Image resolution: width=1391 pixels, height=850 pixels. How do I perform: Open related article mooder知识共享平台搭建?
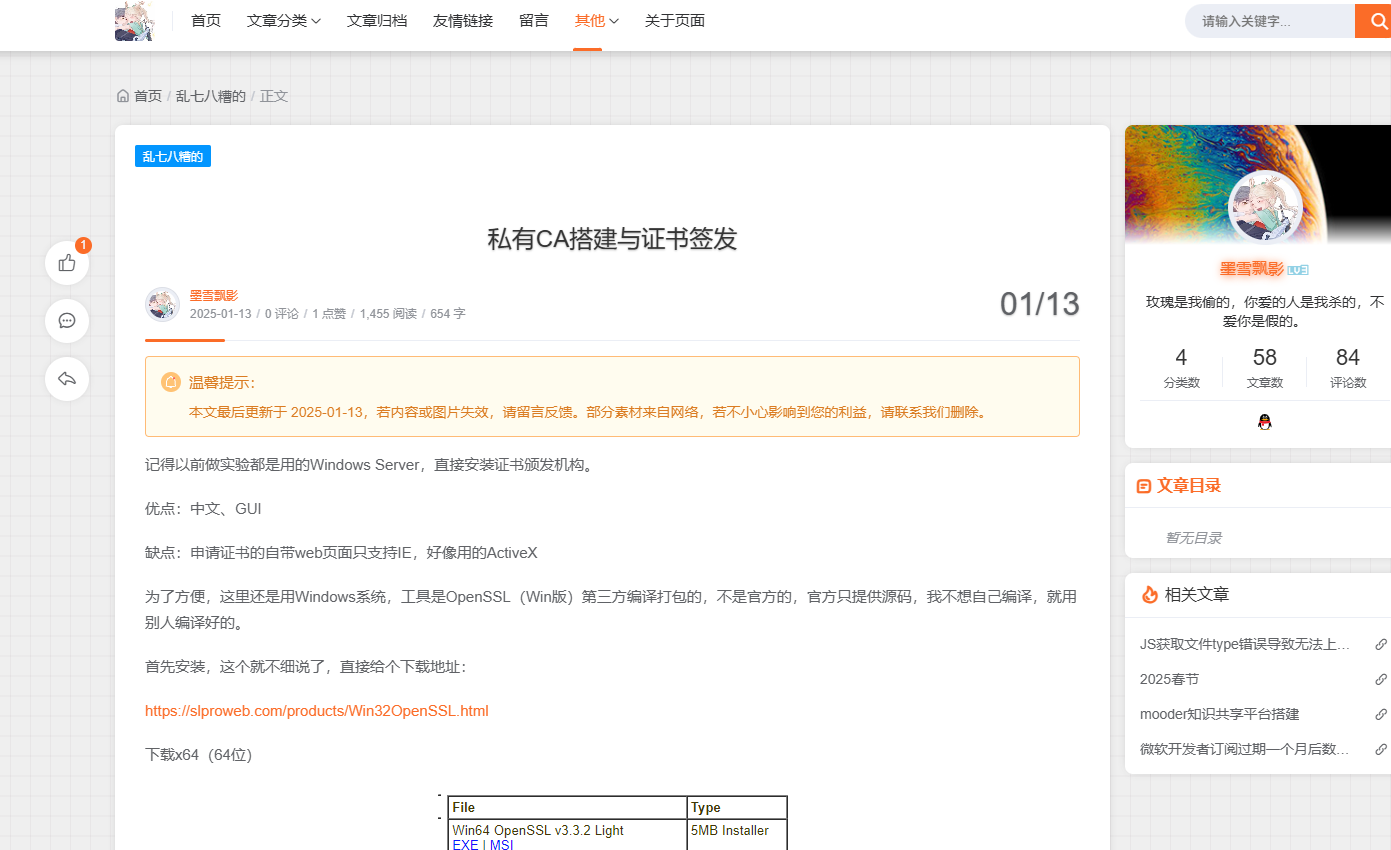[x=1219, y=714]
